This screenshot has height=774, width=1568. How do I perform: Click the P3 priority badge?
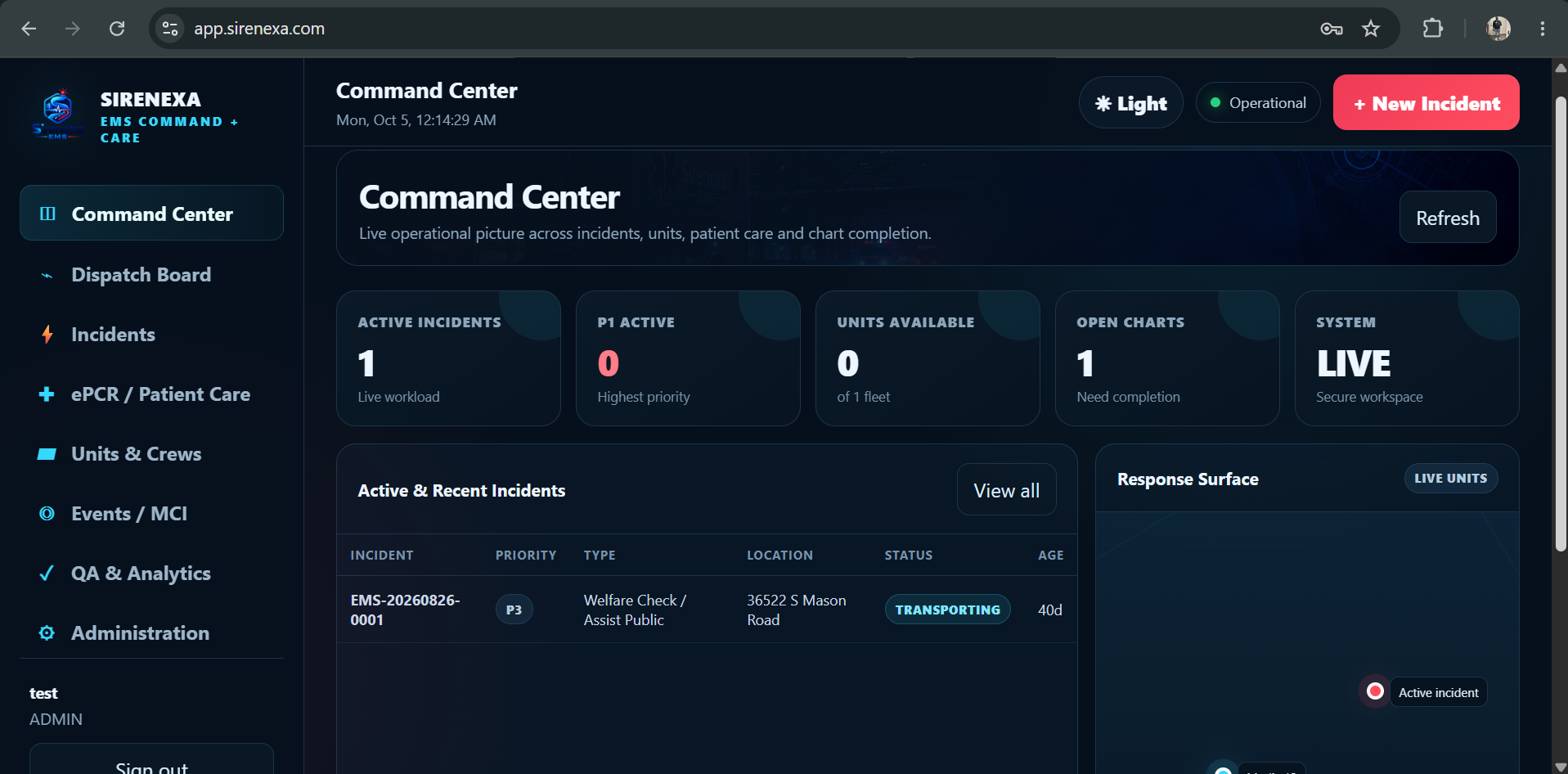(x=514, y=610)
